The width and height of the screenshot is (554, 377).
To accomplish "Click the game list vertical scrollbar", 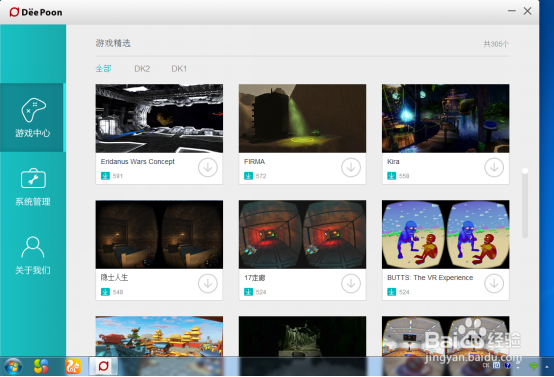I will (x=525, y=203).
